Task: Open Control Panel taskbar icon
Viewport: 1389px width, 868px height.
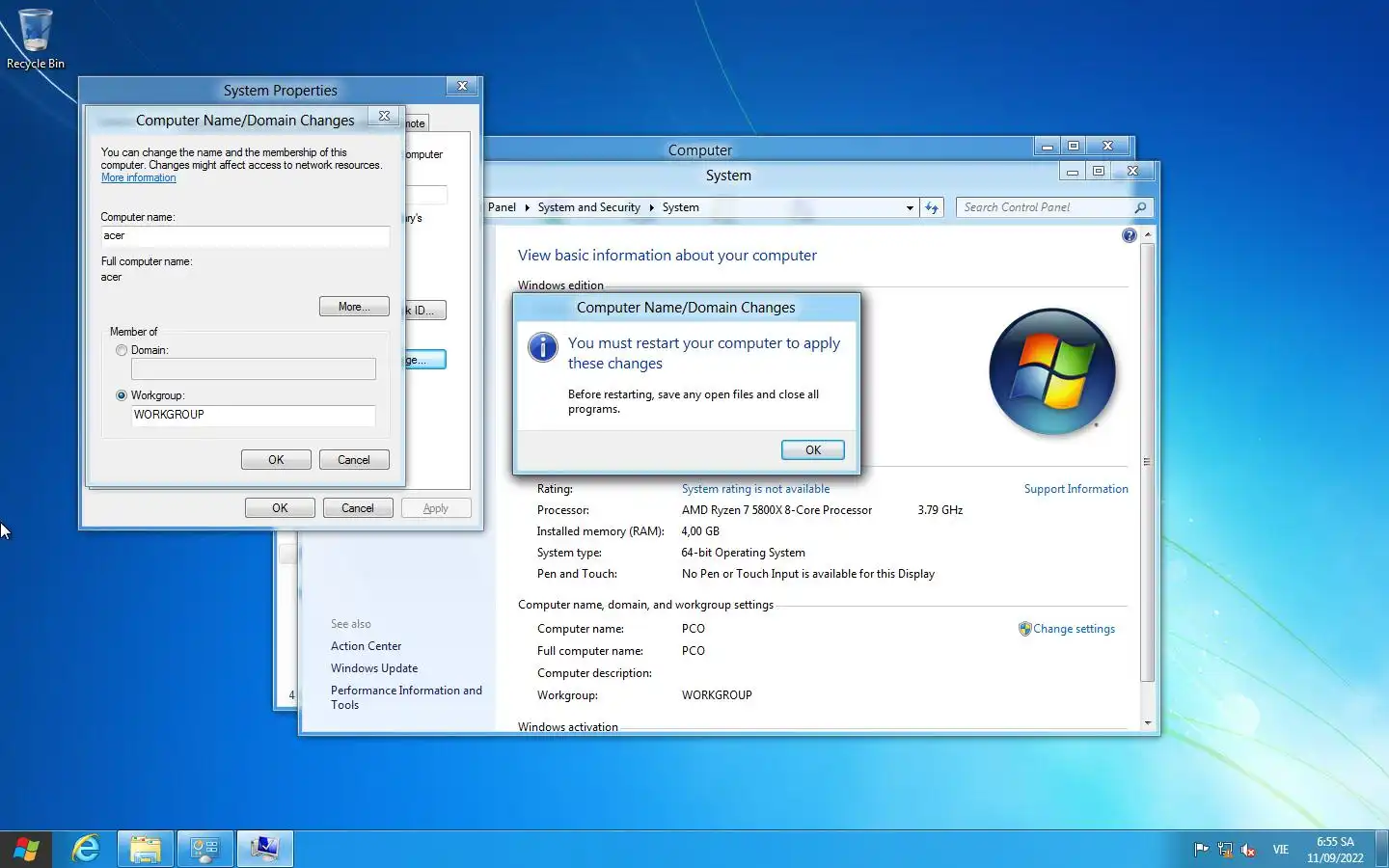Action: [204, 849]
